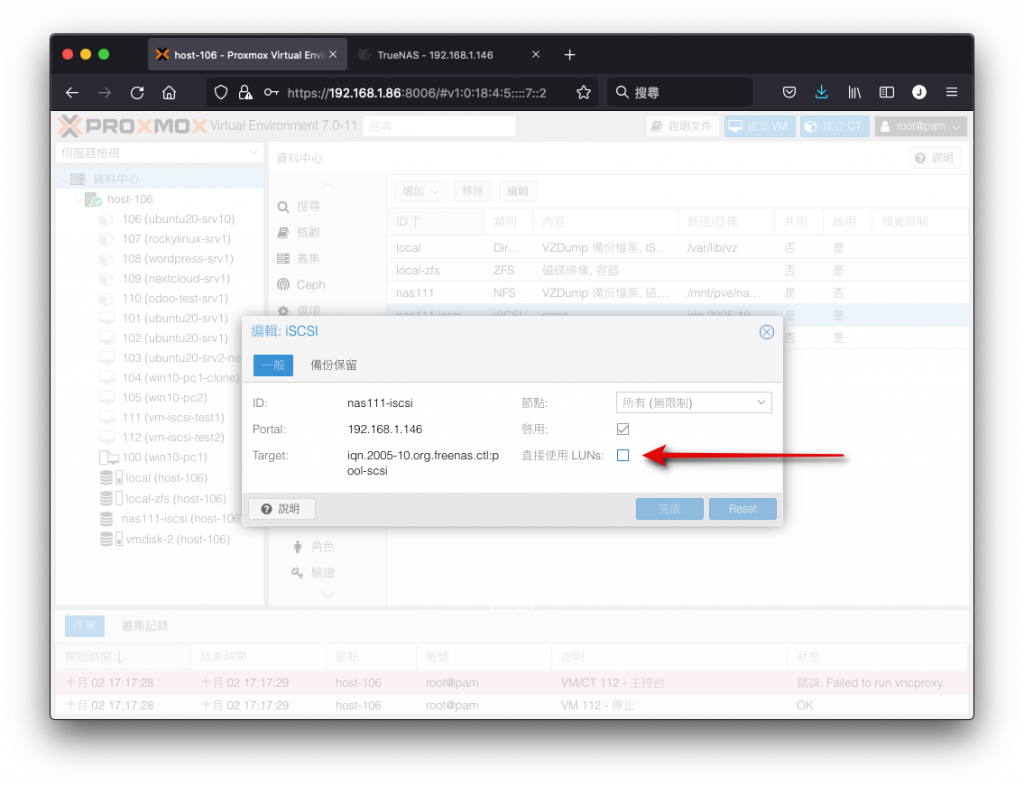This screenshot has width=1024, height=786.
Task: Open the root@pam user dropdown
Action: [x=920, y=126]
